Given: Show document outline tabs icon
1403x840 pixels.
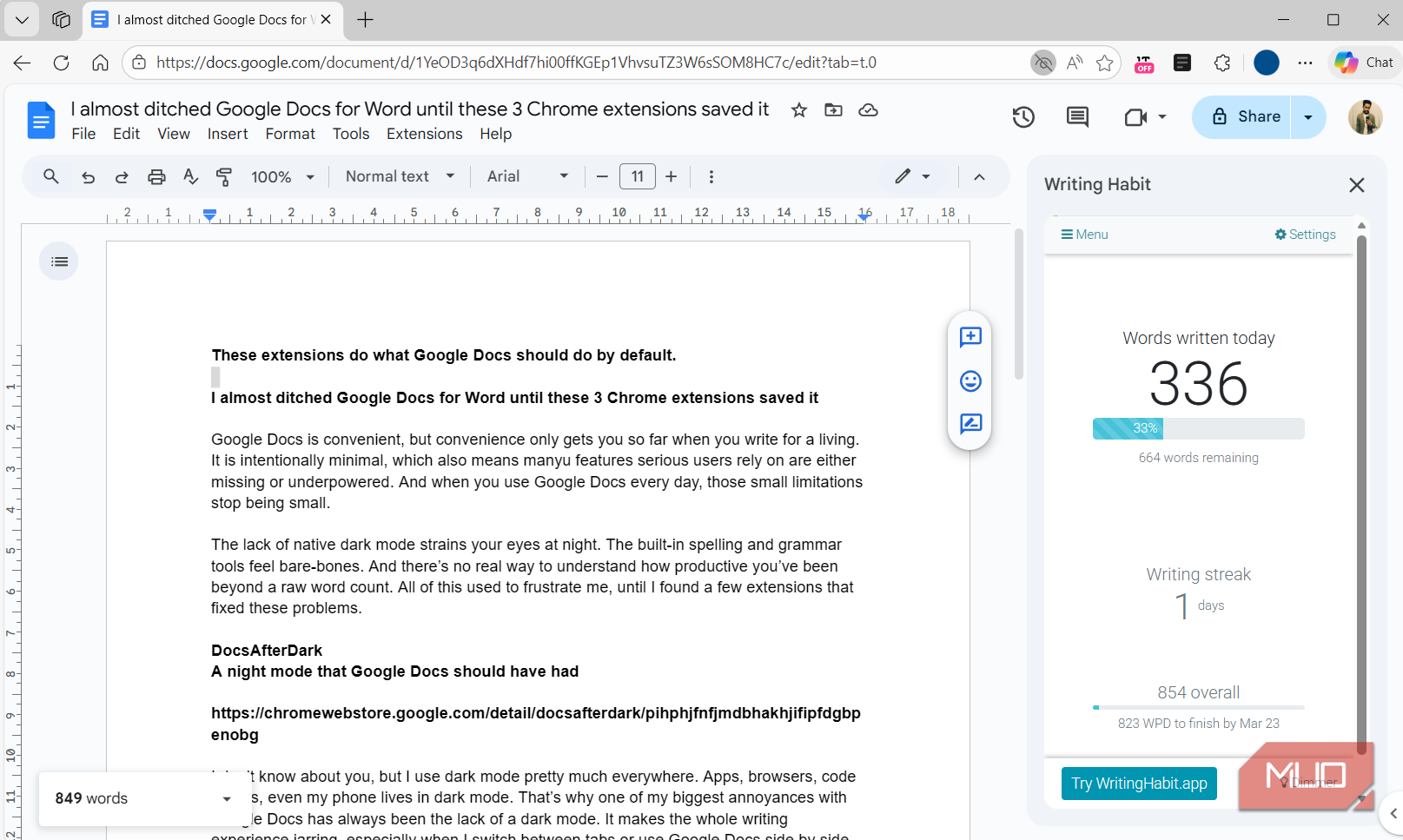Looking at the screenshot, I should [59, 261].
